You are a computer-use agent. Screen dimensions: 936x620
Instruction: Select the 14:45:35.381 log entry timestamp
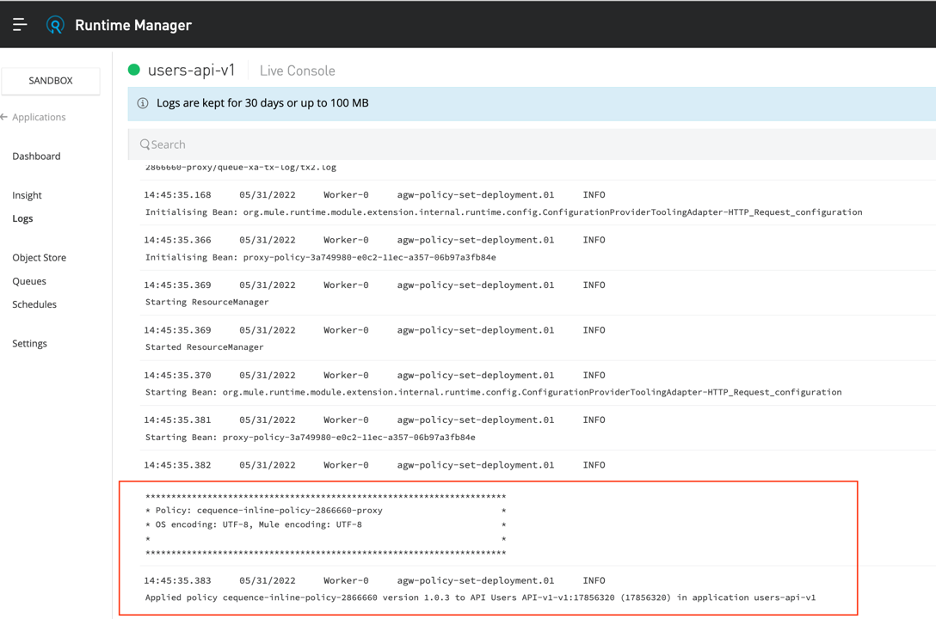point(177,420)
